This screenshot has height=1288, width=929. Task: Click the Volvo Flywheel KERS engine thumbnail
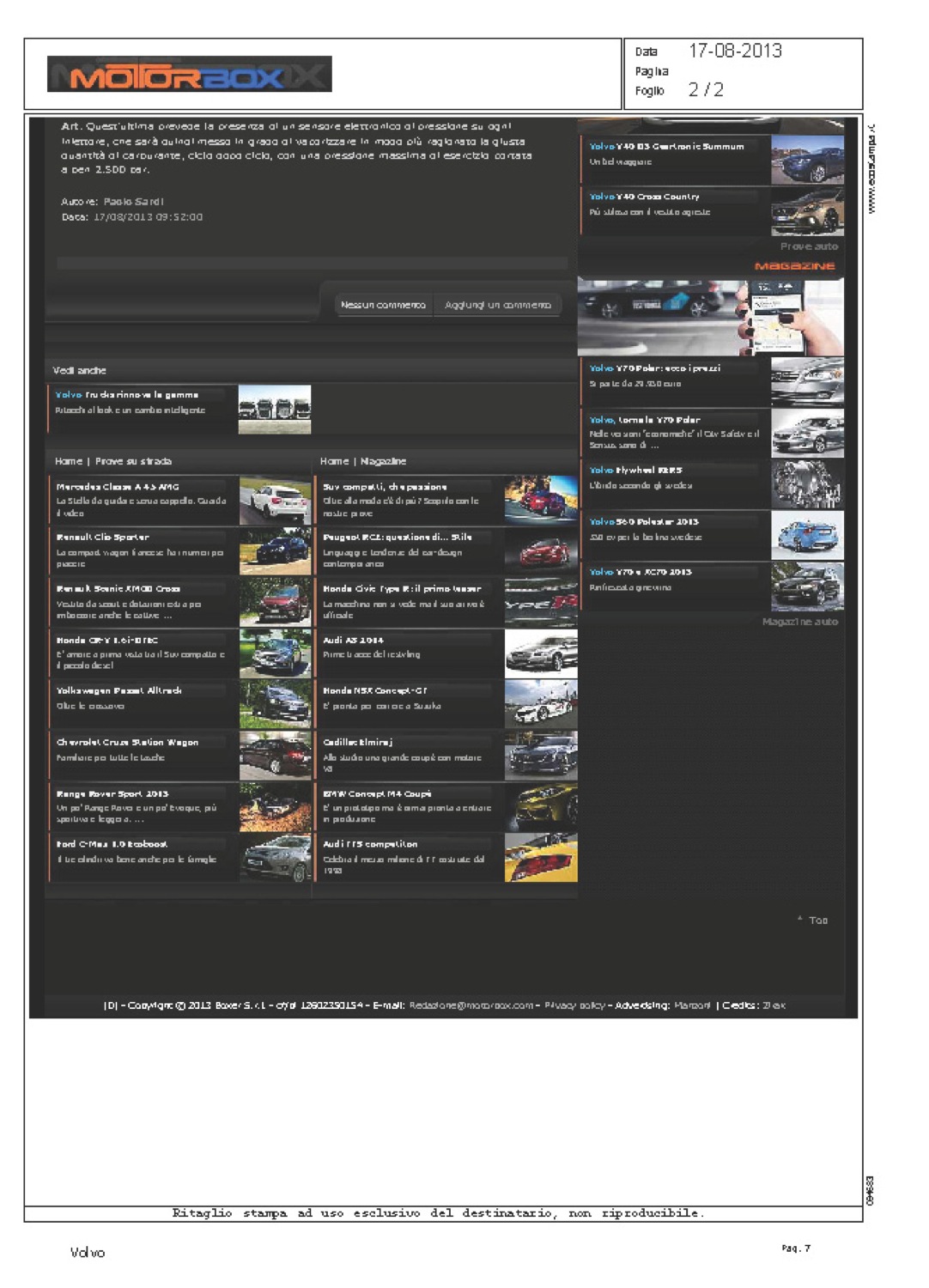(806, 484)
